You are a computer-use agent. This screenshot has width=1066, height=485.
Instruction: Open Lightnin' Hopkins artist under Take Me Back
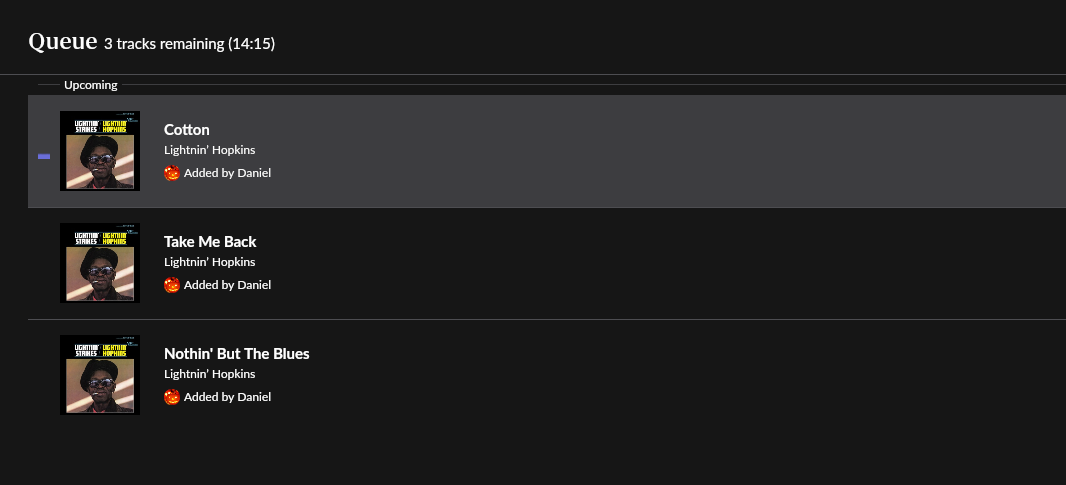coord(210,262)
